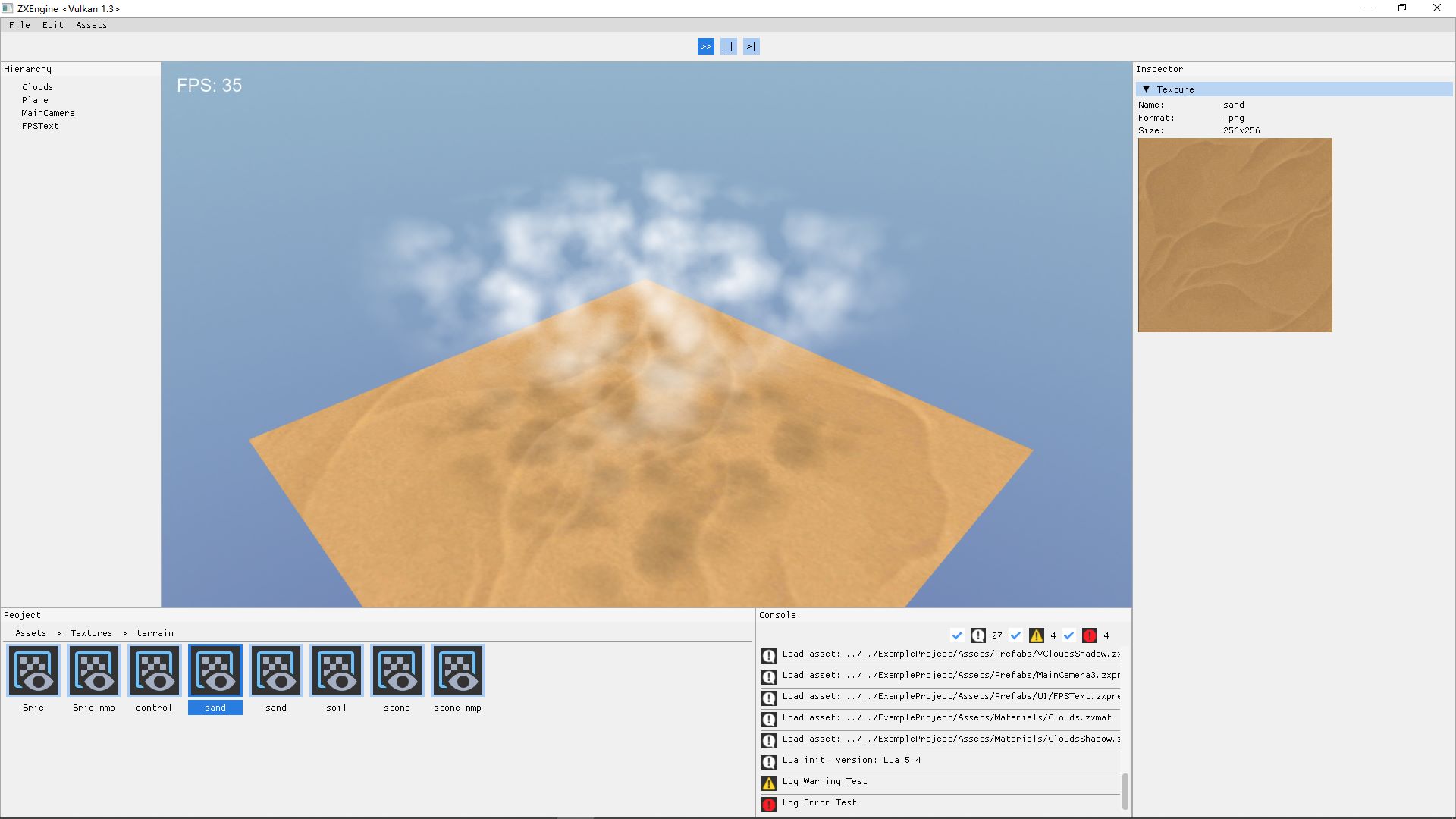Viewport: 1456px width, 819px height.
Task: Navigate to Textures in project breadcrumb
Action: 91,633
